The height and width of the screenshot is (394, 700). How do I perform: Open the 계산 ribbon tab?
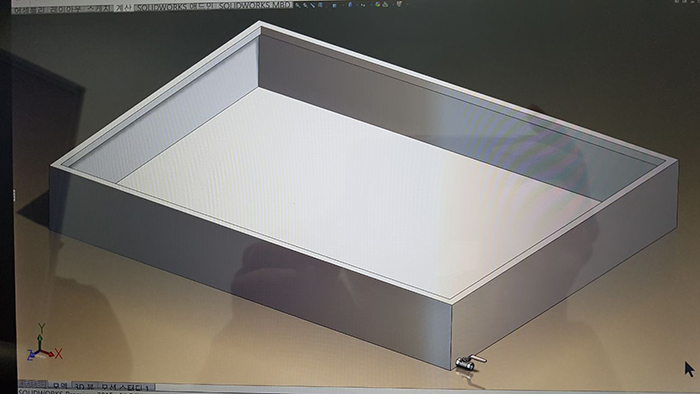123,8
